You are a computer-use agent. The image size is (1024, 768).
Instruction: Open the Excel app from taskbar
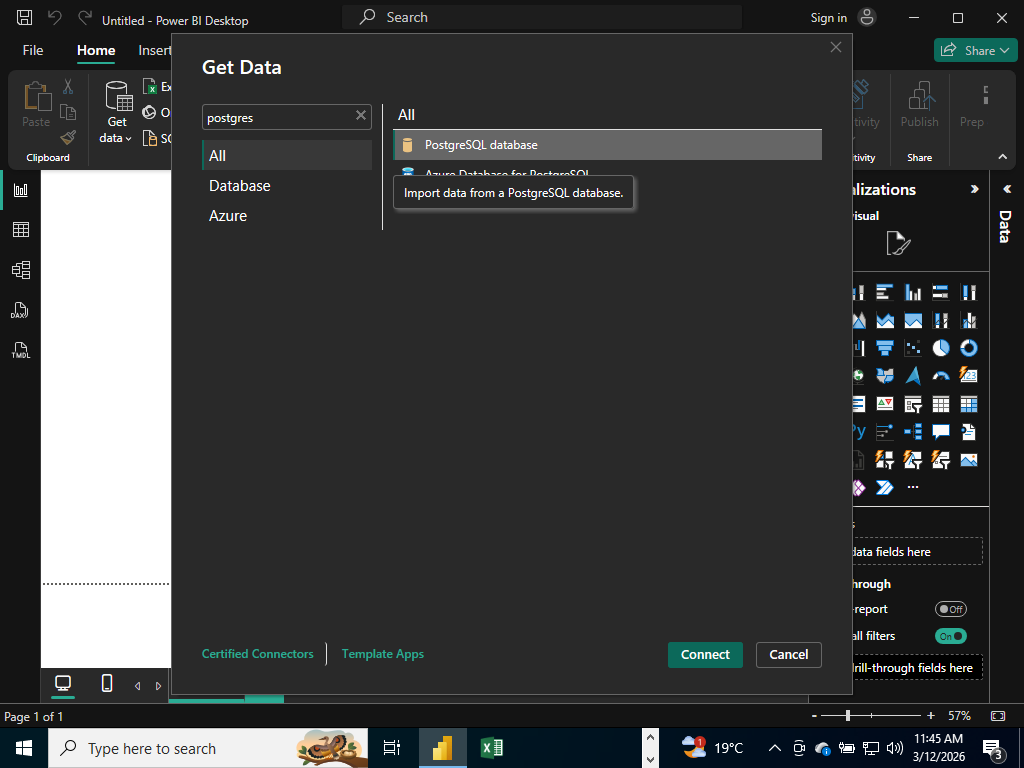(x=491, y=748)
